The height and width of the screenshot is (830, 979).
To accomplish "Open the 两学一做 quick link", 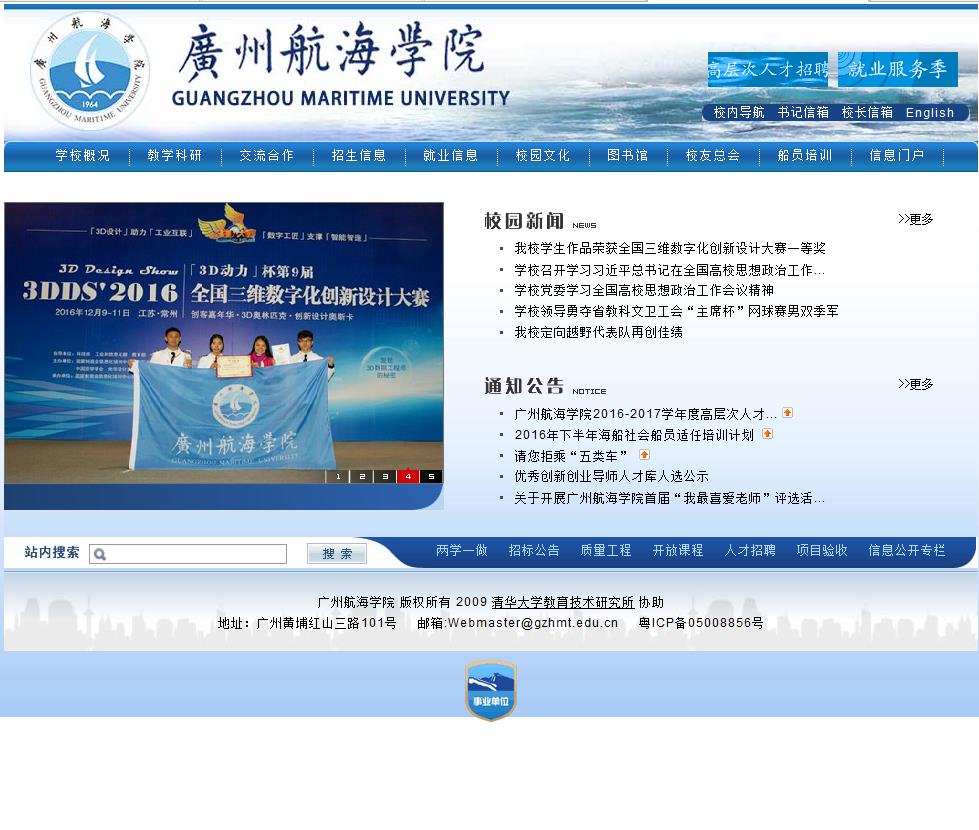I will [x=461, y=550].
